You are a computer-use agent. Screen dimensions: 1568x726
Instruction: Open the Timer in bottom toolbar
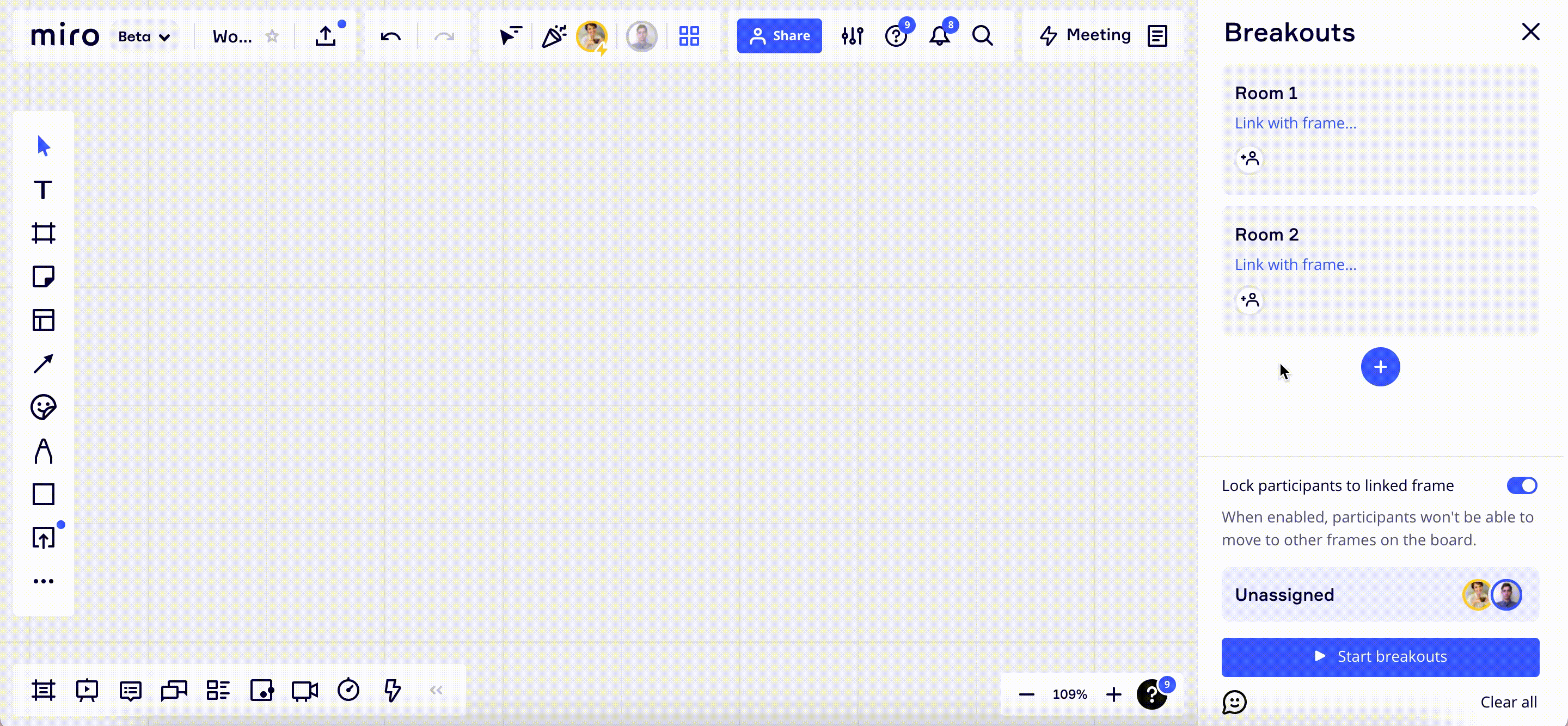(x=348, y=690)
